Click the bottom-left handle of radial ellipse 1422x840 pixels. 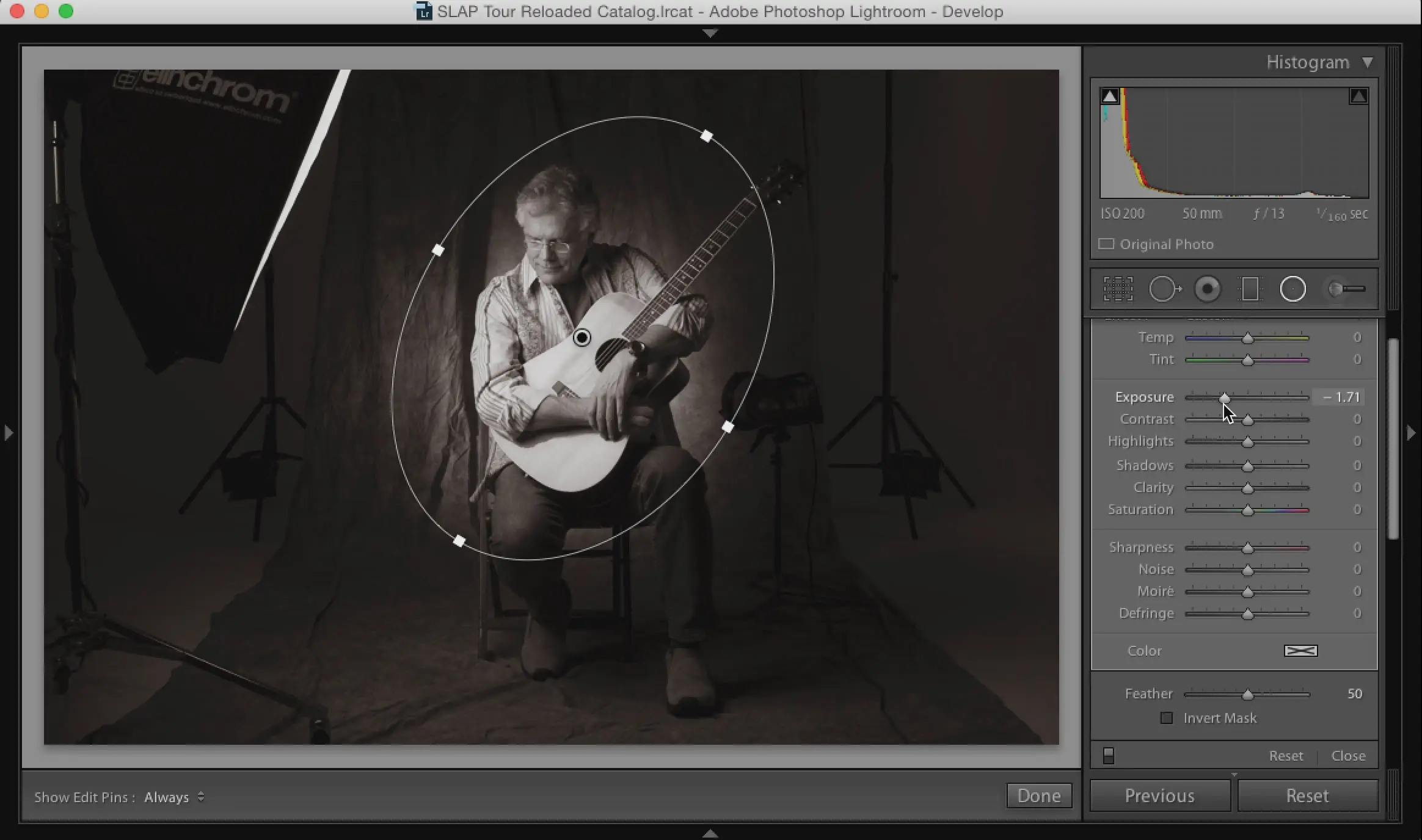(x=459, y=541)
